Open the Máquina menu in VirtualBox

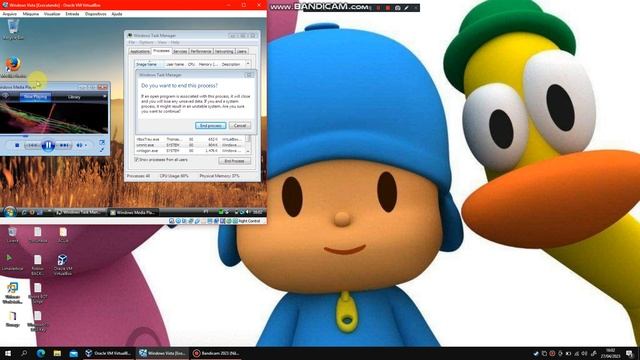tap(31, 14)
